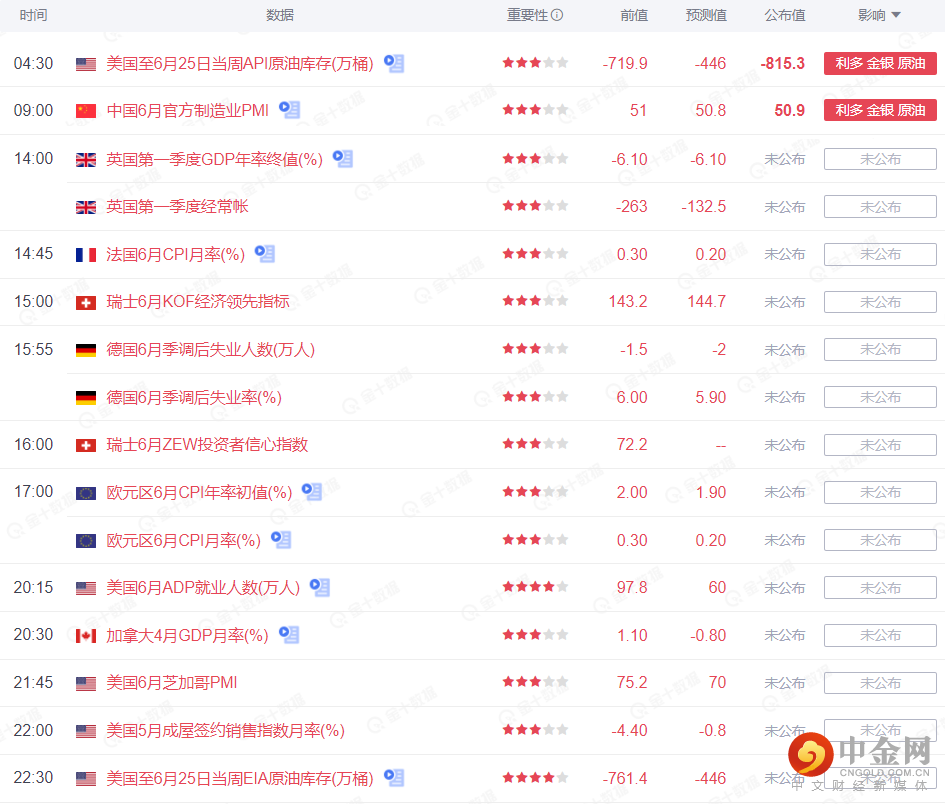Open the detail icon beside 欧元区6月CPI月率
This screenshot has width=945, height=804.
tap(281, 539)
